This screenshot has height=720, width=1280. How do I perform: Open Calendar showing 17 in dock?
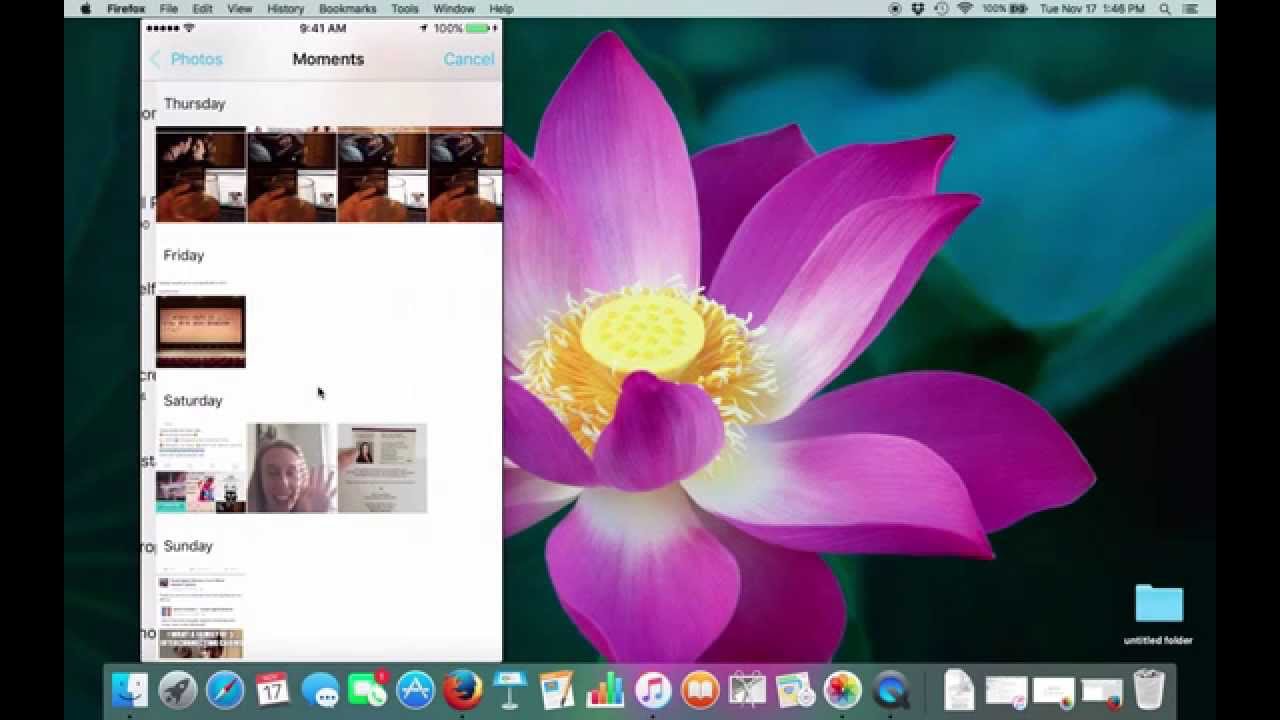pyautogui.click(x=272, y=690)
